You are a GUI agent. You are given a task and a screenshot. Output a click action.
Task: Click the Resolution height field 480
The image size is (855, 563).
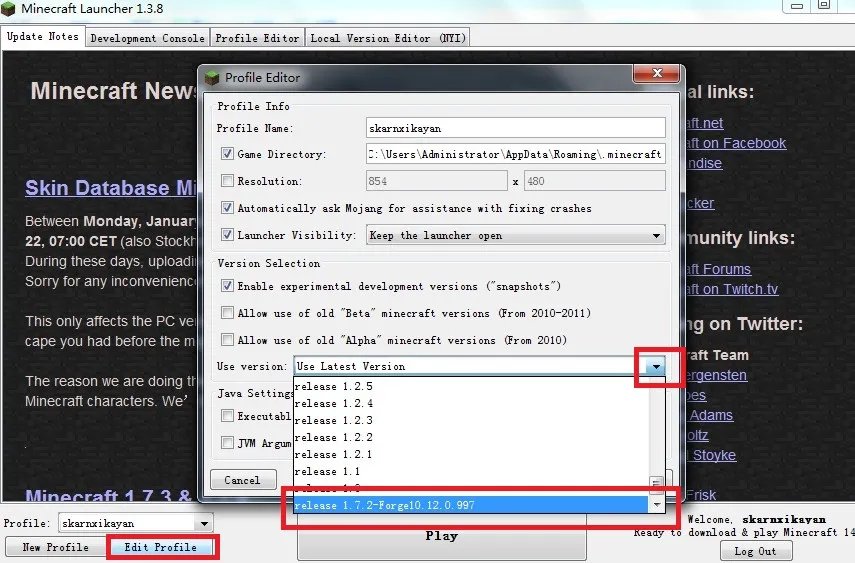(594, 181)
